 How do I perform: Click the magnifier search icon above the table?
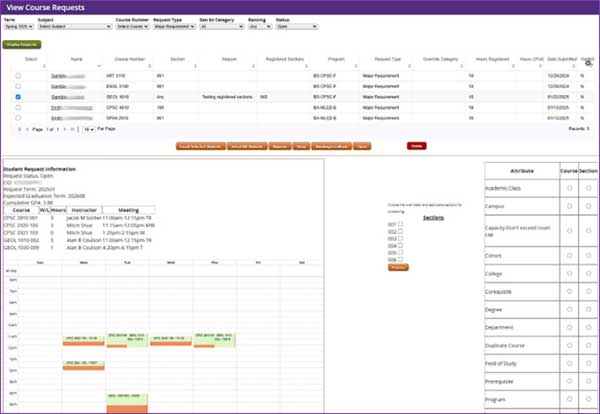coord(588,63)
